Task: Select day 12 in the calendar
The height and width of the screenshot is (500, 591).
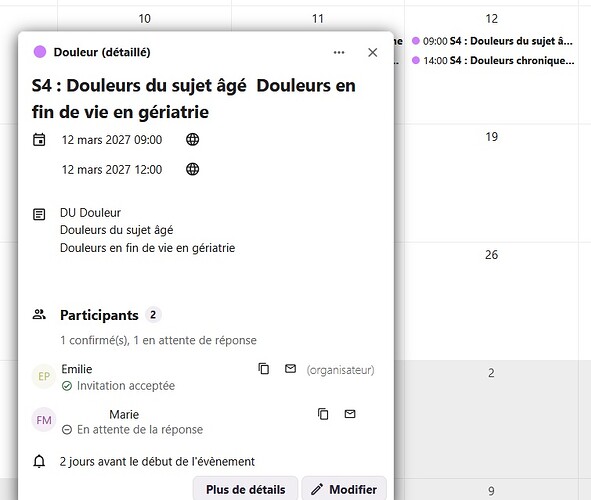Action: click(491, 18)
